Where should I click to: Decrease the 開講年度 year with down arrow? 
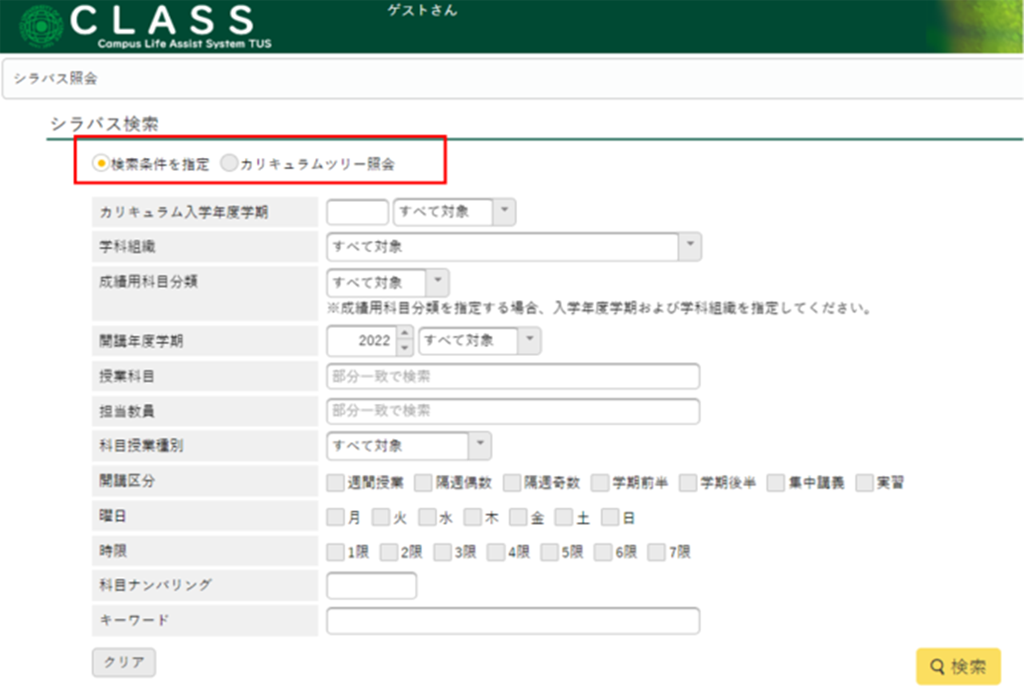(405, 348)
